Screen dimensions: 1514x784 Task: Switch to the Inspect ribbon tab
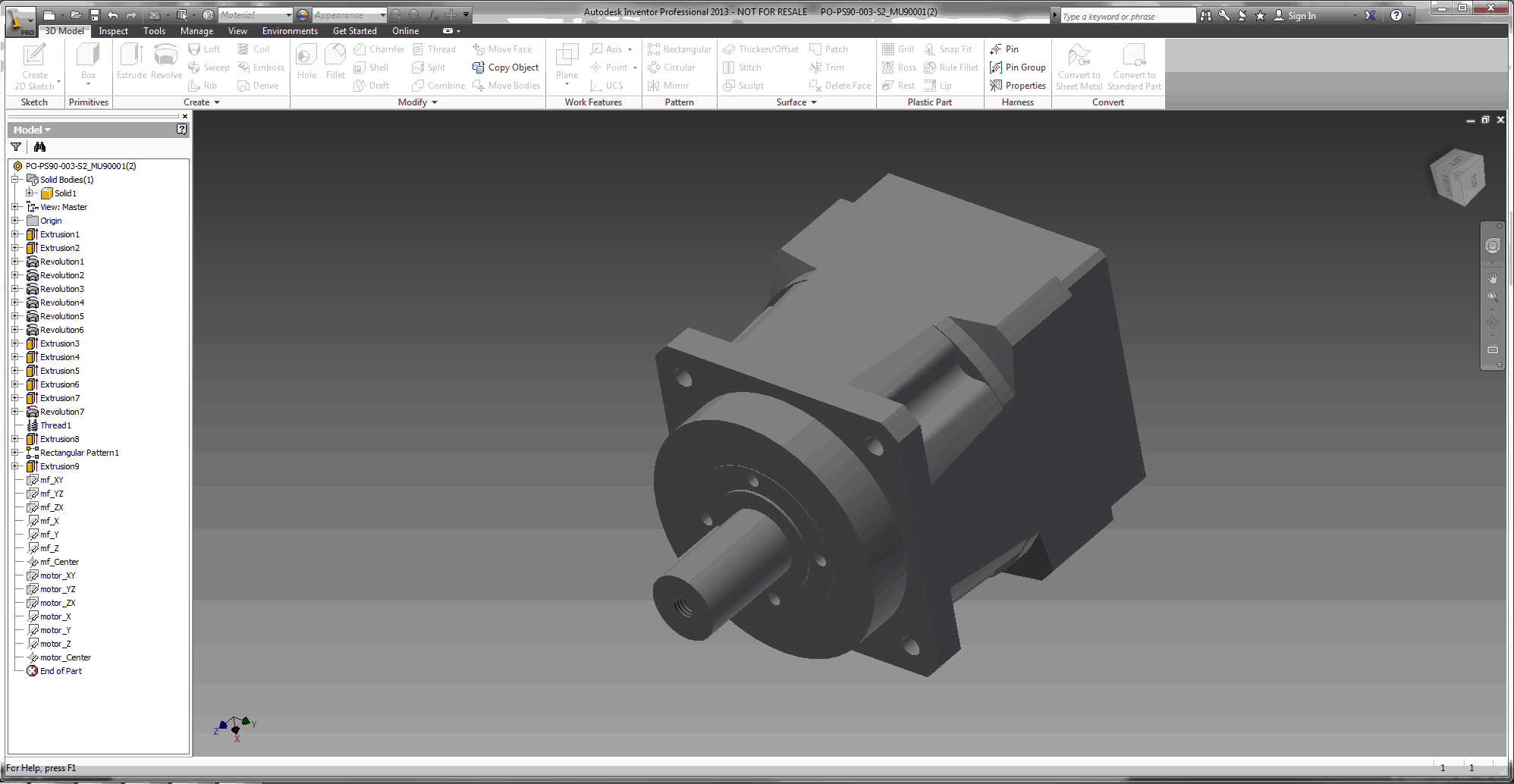click(x=113, y=31)
